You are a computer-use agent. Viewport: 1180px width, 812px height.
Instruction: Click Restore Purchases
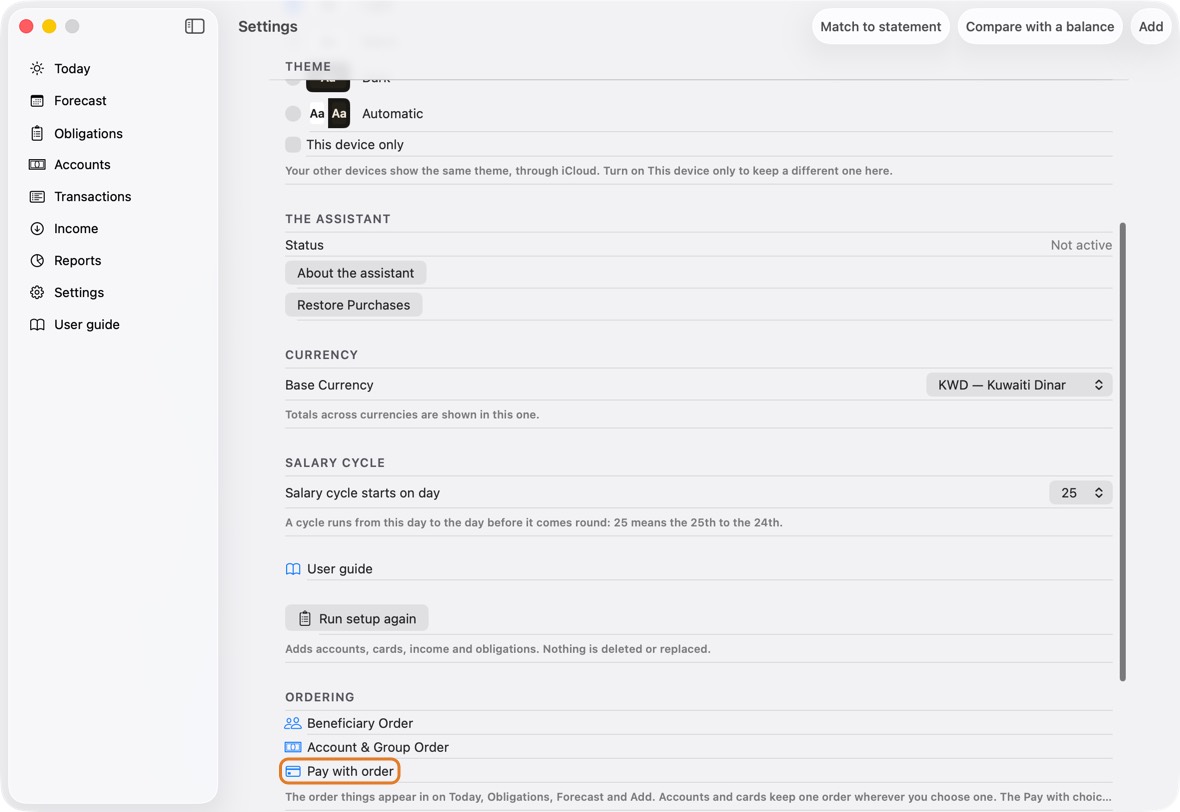pos(354,305)
